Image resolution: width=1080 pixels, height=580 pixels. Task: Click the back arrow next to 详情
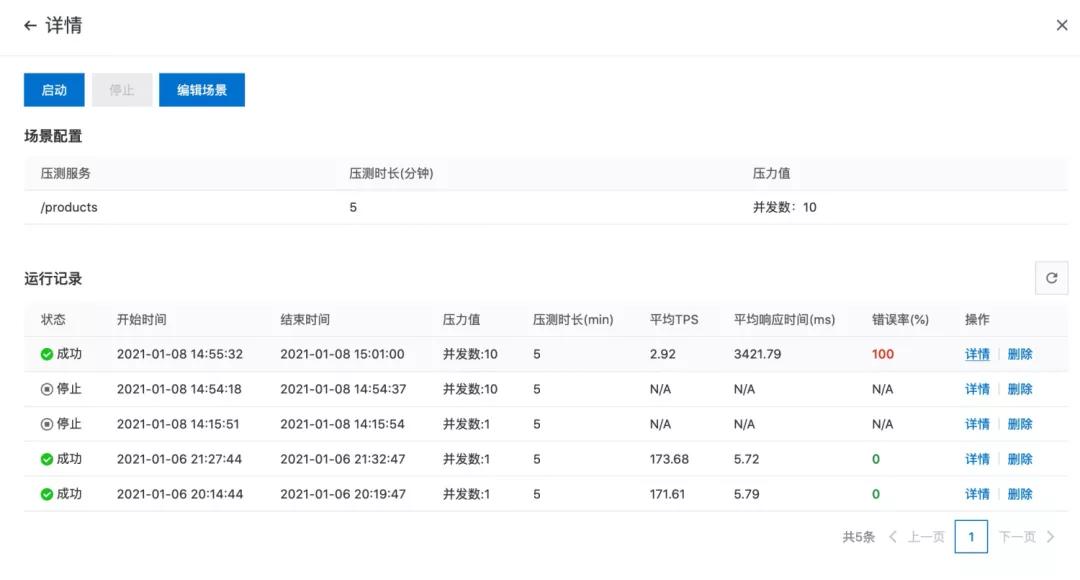pyautogui.click(x=30, y=25)
